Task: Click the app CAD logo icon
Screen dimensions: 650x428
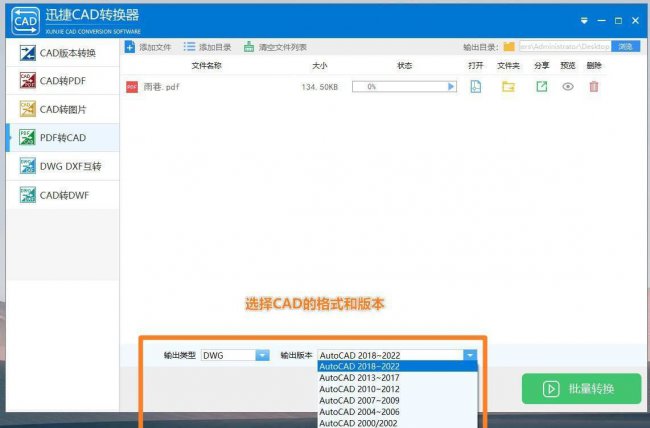Action: [26, 21]
